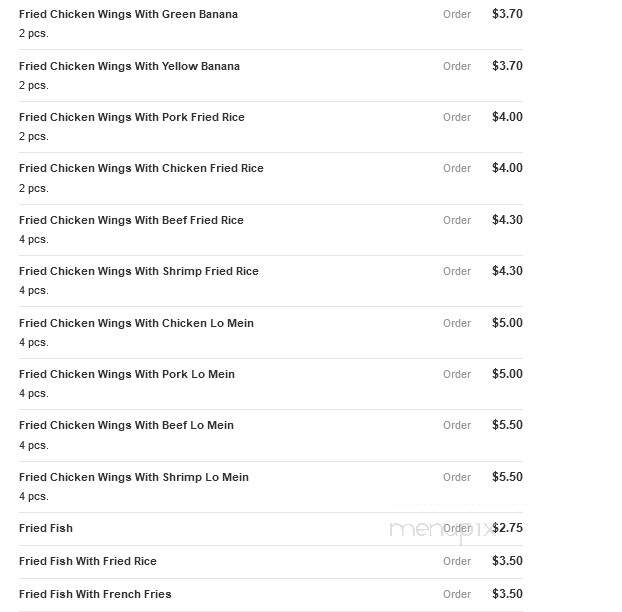Order Fried Chicken Wings With Shrimp Lo Mein
The height and width of the screenshot is (612, 622).
click(x=457, y=477)
